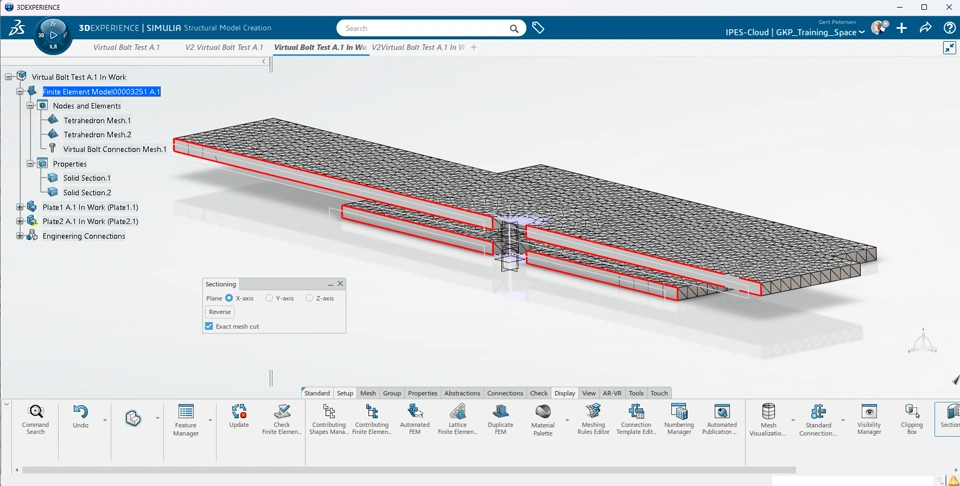Click the 3D shape icon in action bar
This screenshot has width=960, height=486.
coord(133,418)
